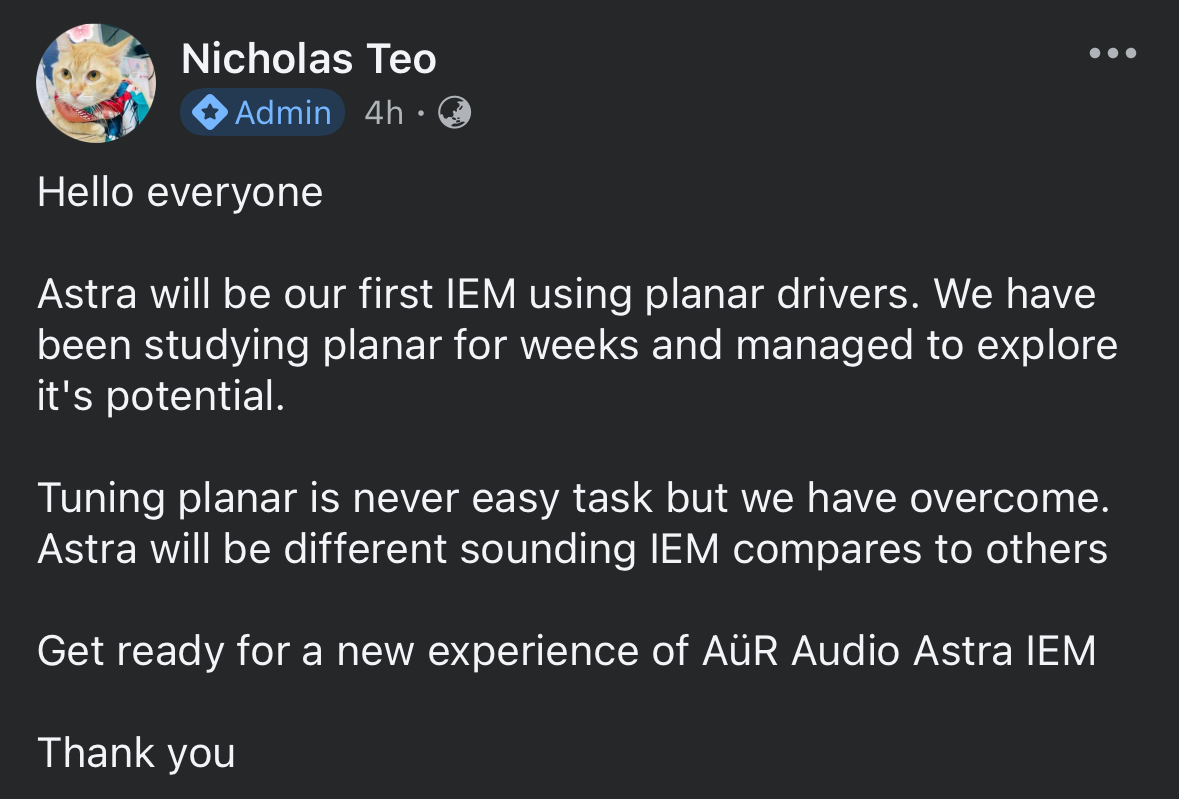
Task: Open Nicholas Teo's profile name link
Action: [308, 59]
